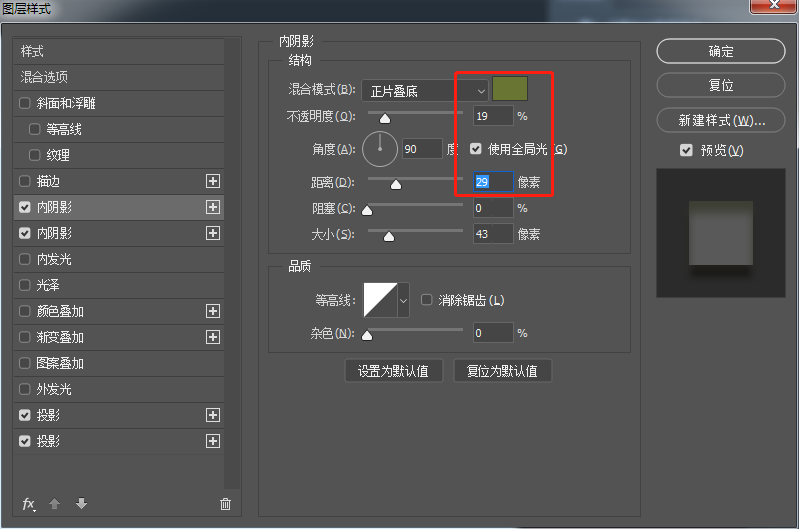
Task: Enable 颜色叠加 checkbox
Action: point(24,311)
